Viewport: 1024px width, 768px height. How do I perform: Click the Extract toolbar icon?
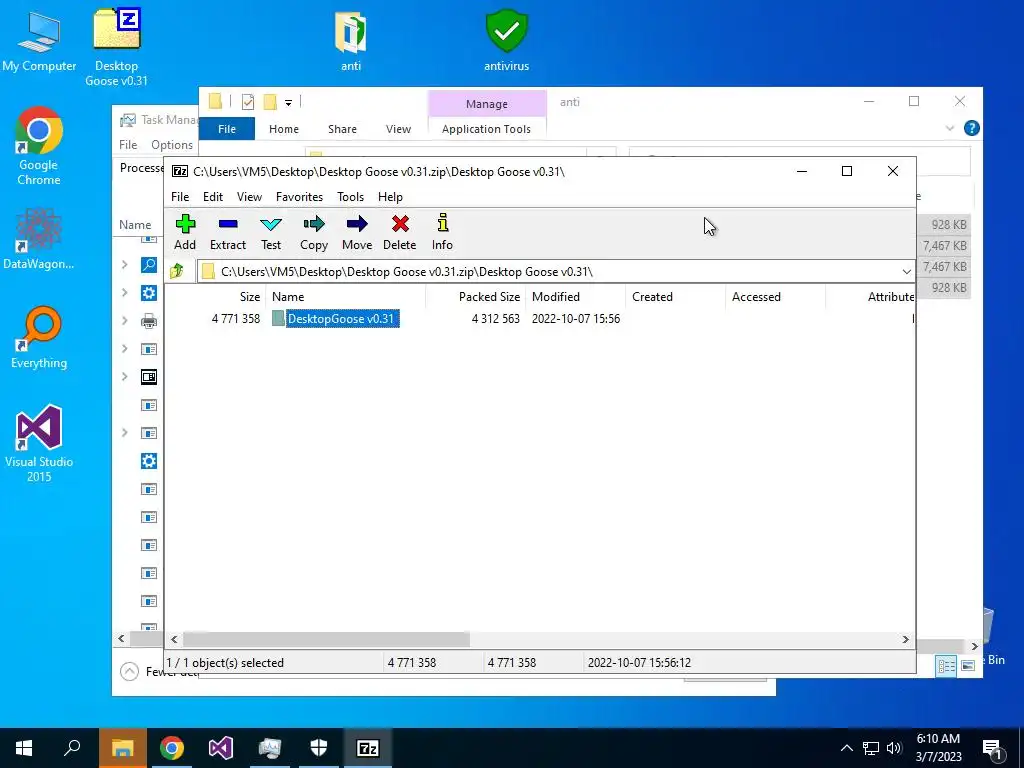(x=228, y=232)
